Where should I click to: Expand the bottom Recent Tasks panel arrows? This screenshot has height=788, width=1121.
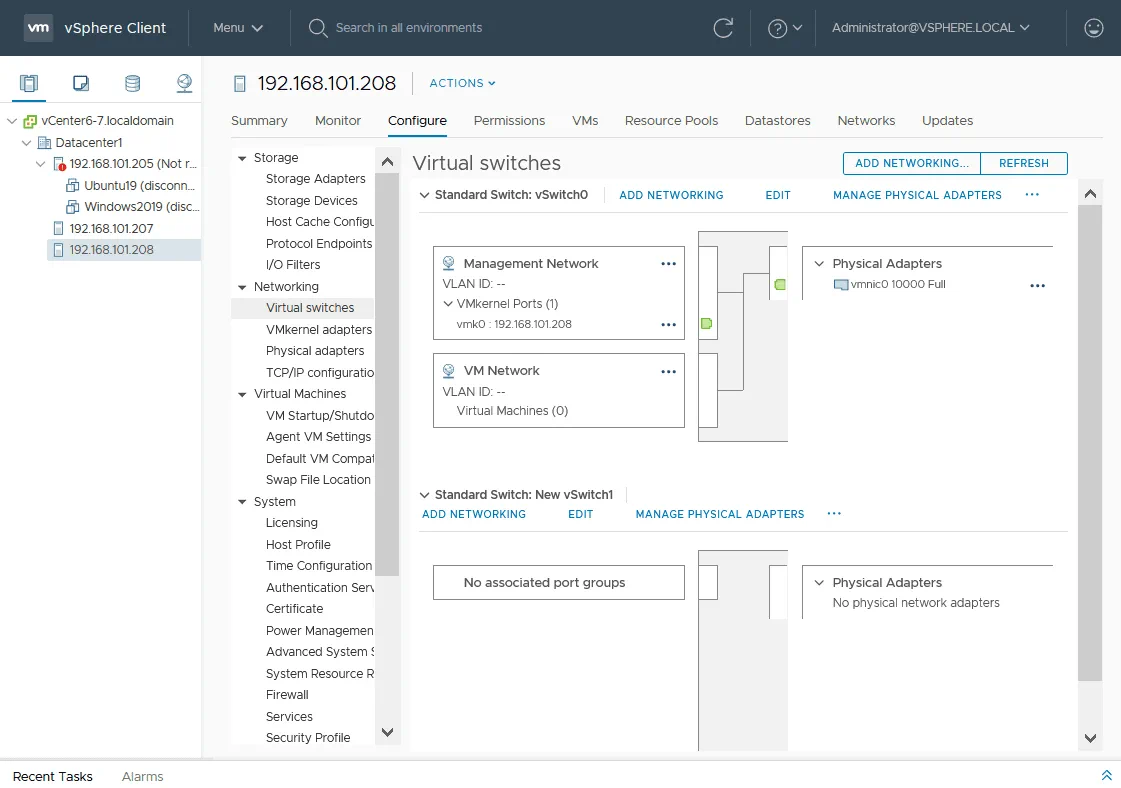click(x=1106, y=776)
